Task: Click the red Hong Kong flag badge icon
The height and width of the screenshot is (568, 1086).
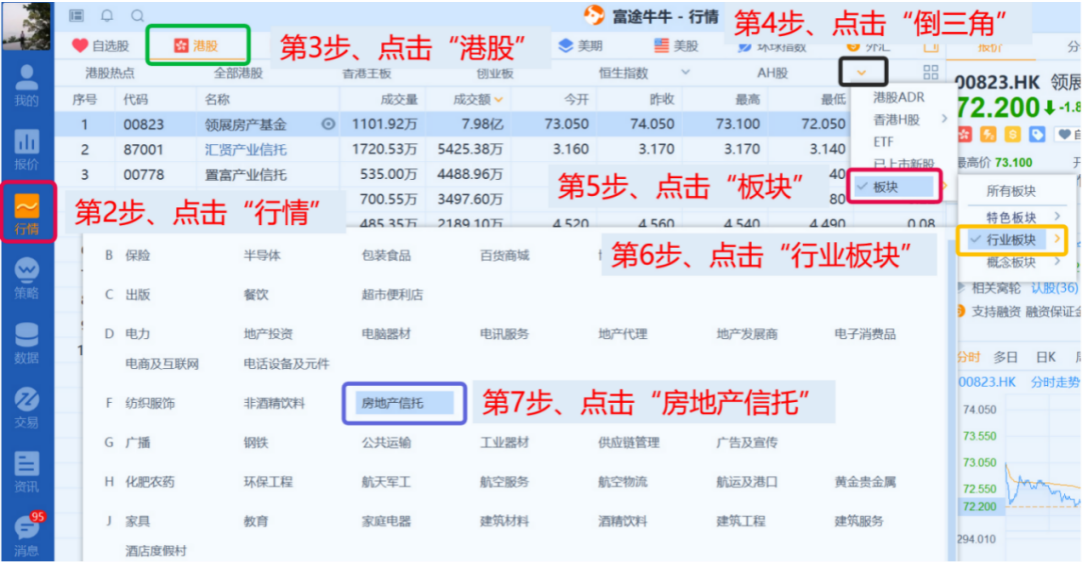Action: click(x=964, y=134)
